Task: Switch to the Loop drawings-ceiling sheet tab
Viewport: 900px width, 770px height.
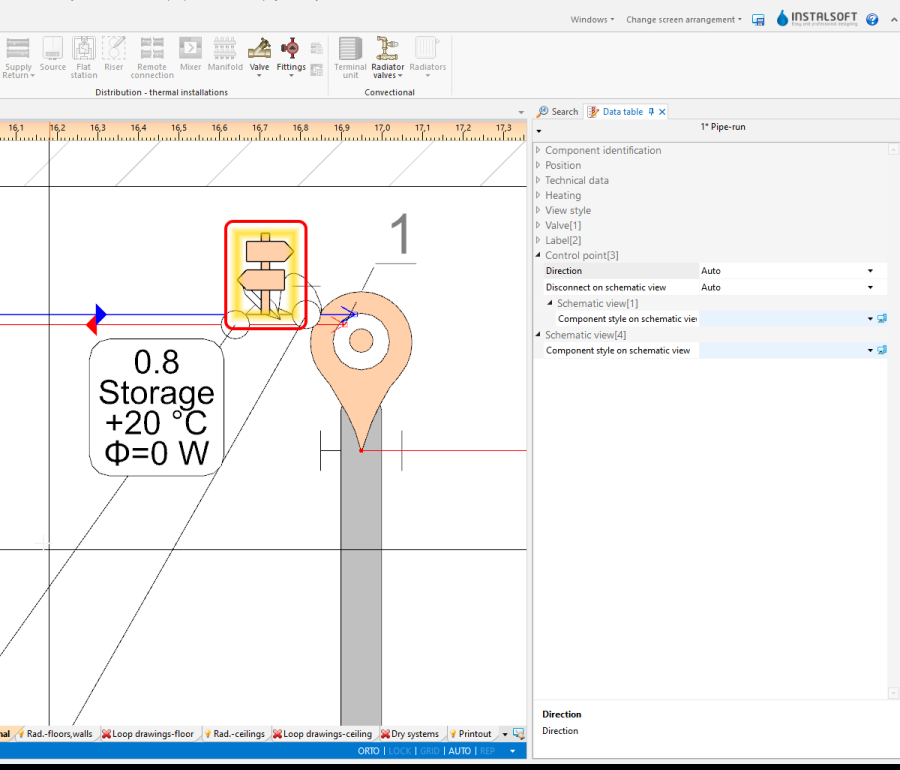Action: coord(322,733)
